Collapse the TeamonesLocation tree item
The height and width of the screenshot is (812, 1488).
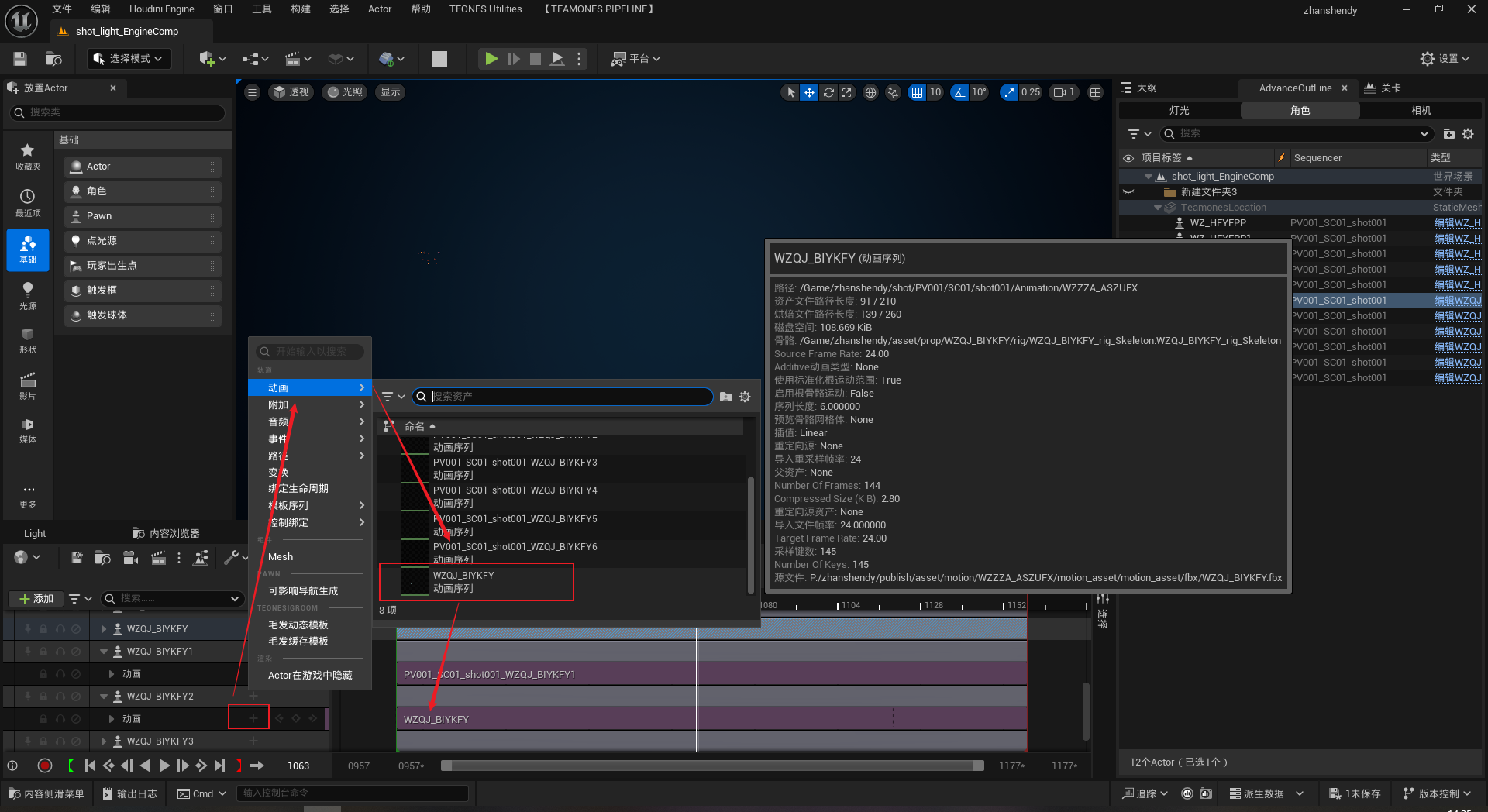pyautogui.click(x=1158, y=208)
